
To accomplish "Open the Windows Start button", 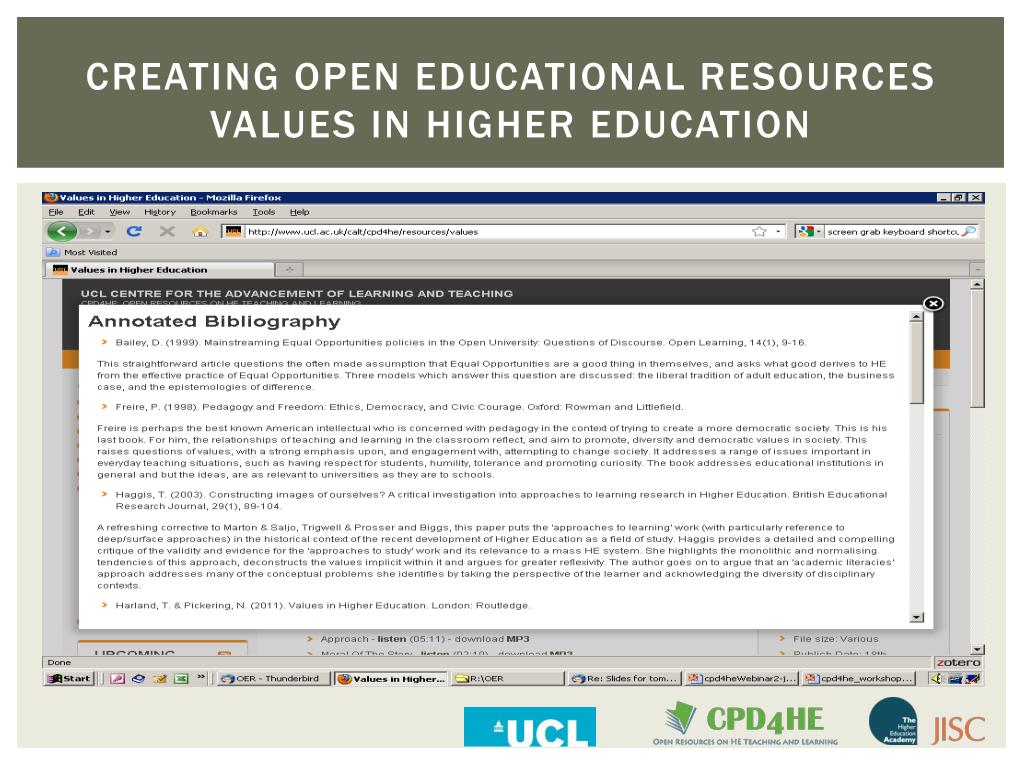I will click(69, 679).
